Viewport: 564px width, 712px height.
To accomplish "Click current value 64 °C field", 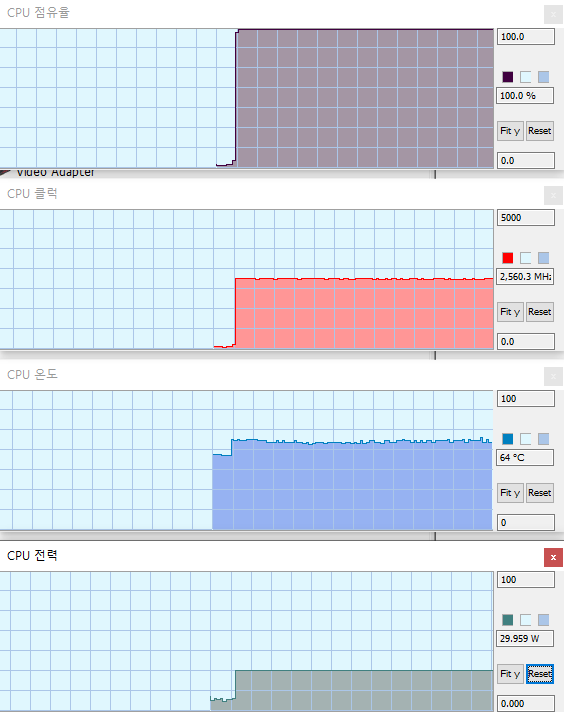I will click(x=525, y=458).
